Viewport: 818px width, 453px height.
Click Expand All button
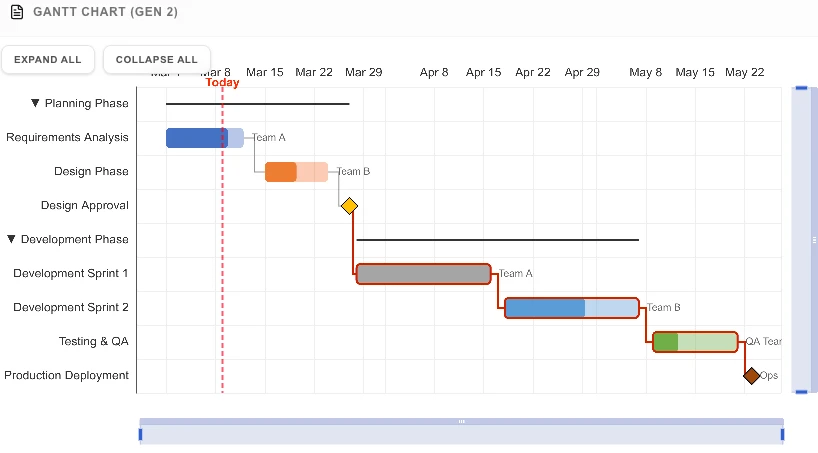click(x=48, y=60)
